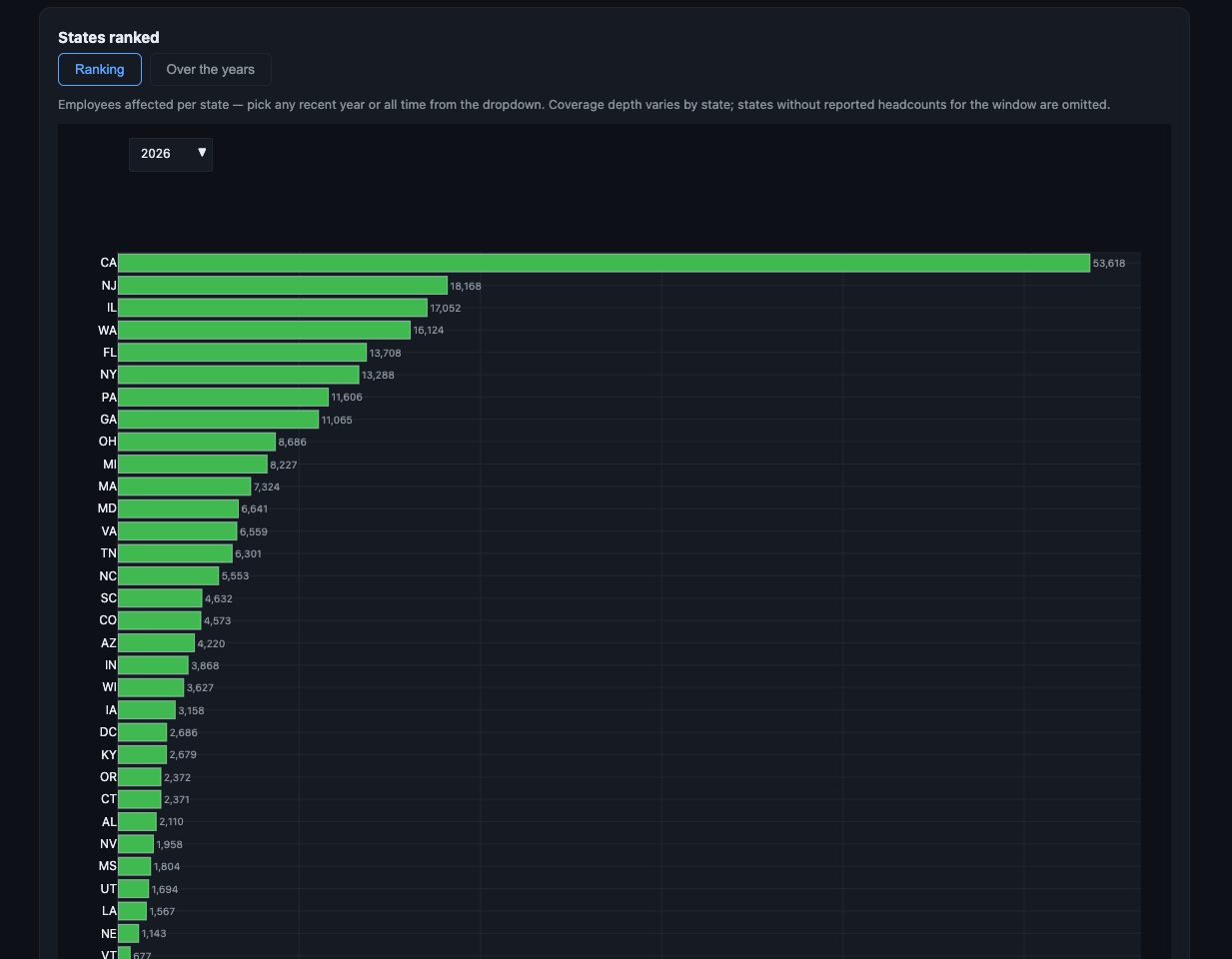The image size is (1232, 959).
Task: Click the FL state bar
Action: pos(242,353)
